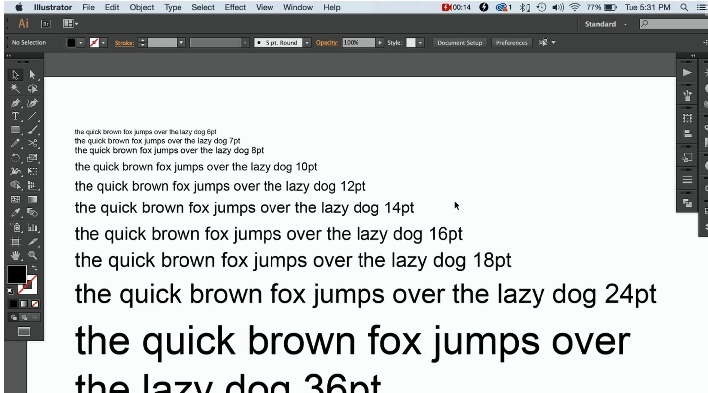Open the Opacity panel link
Image resolution: width=708 pixels, height=393 pixels.
326,42
